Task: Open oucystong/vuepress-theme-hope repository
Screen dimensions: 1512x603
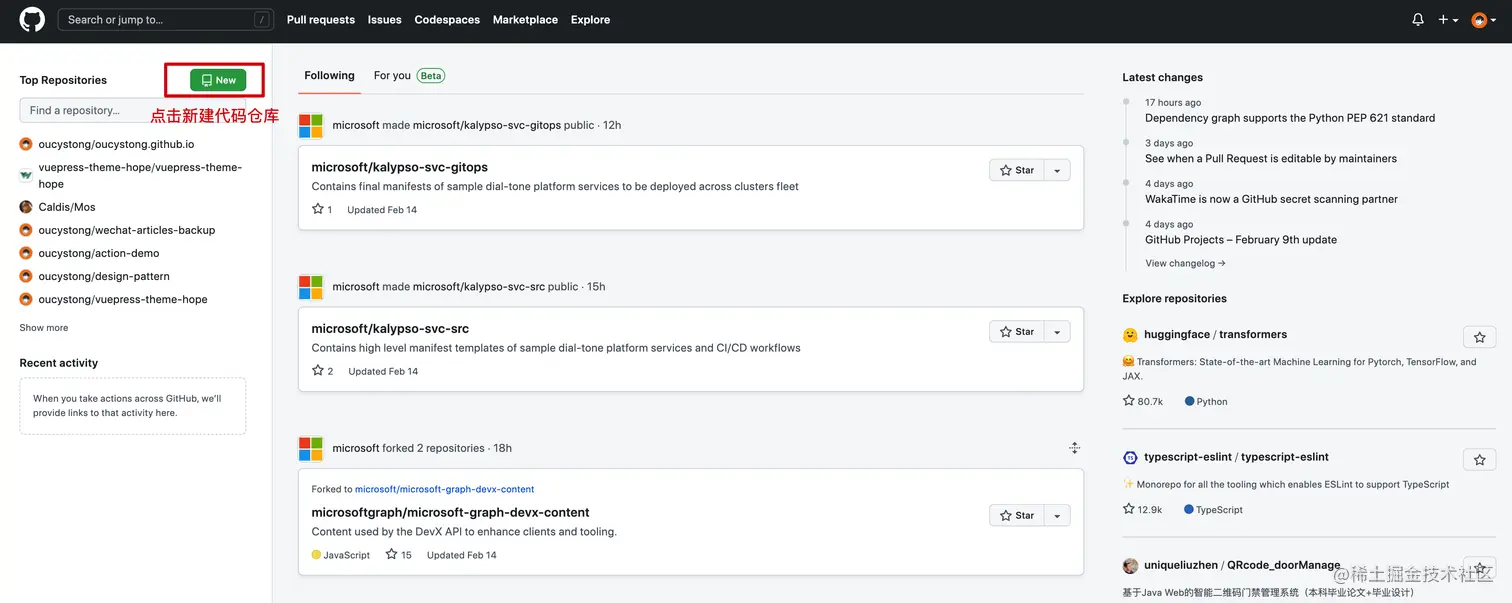Action: [123, 299]
